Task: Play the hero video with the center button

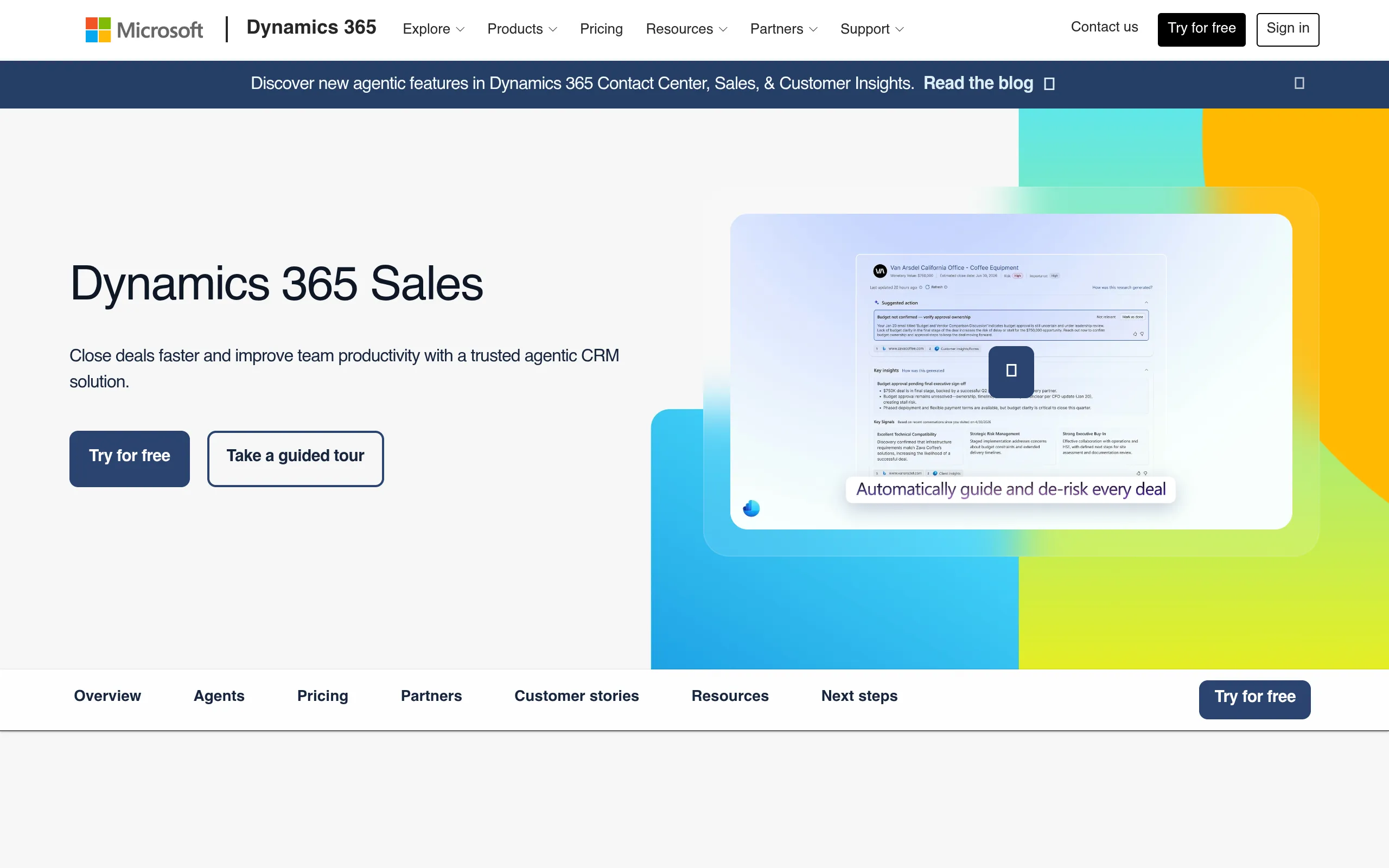Action: pyautogui.click(x=1011, y=371)
